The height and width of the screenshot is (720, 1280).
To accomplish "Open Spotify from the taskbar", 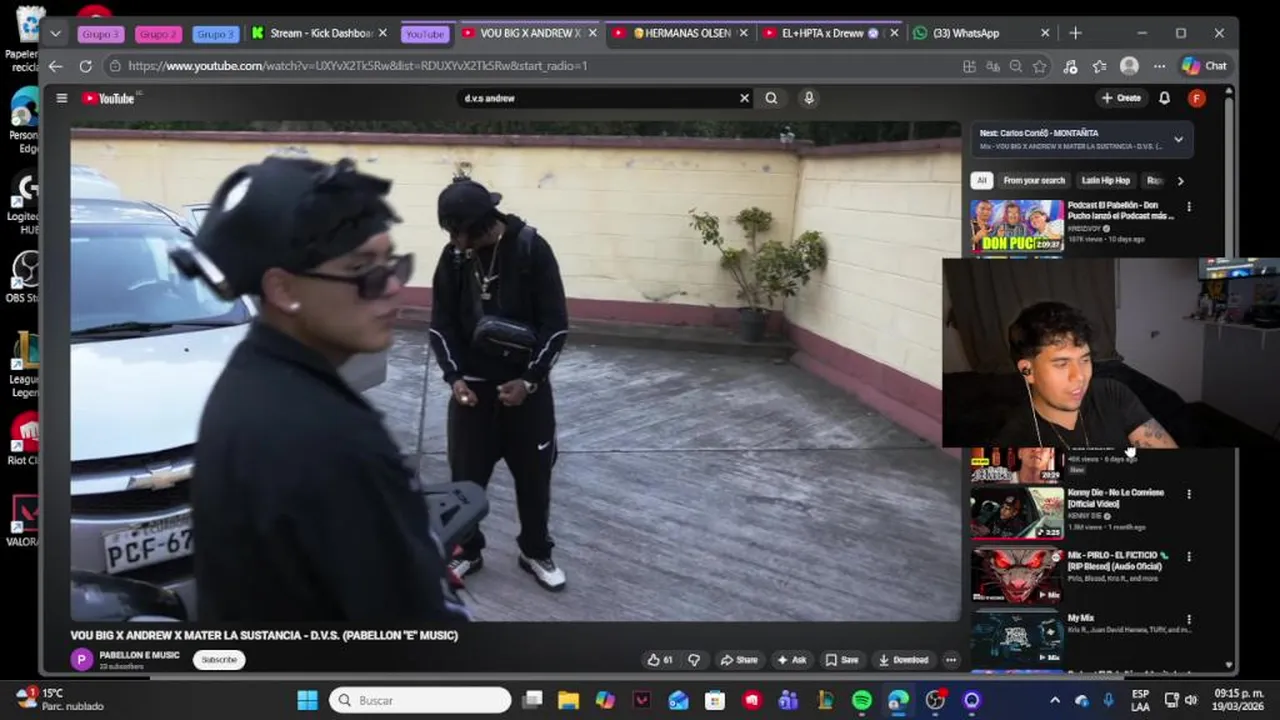I will (x=862, y=700).
